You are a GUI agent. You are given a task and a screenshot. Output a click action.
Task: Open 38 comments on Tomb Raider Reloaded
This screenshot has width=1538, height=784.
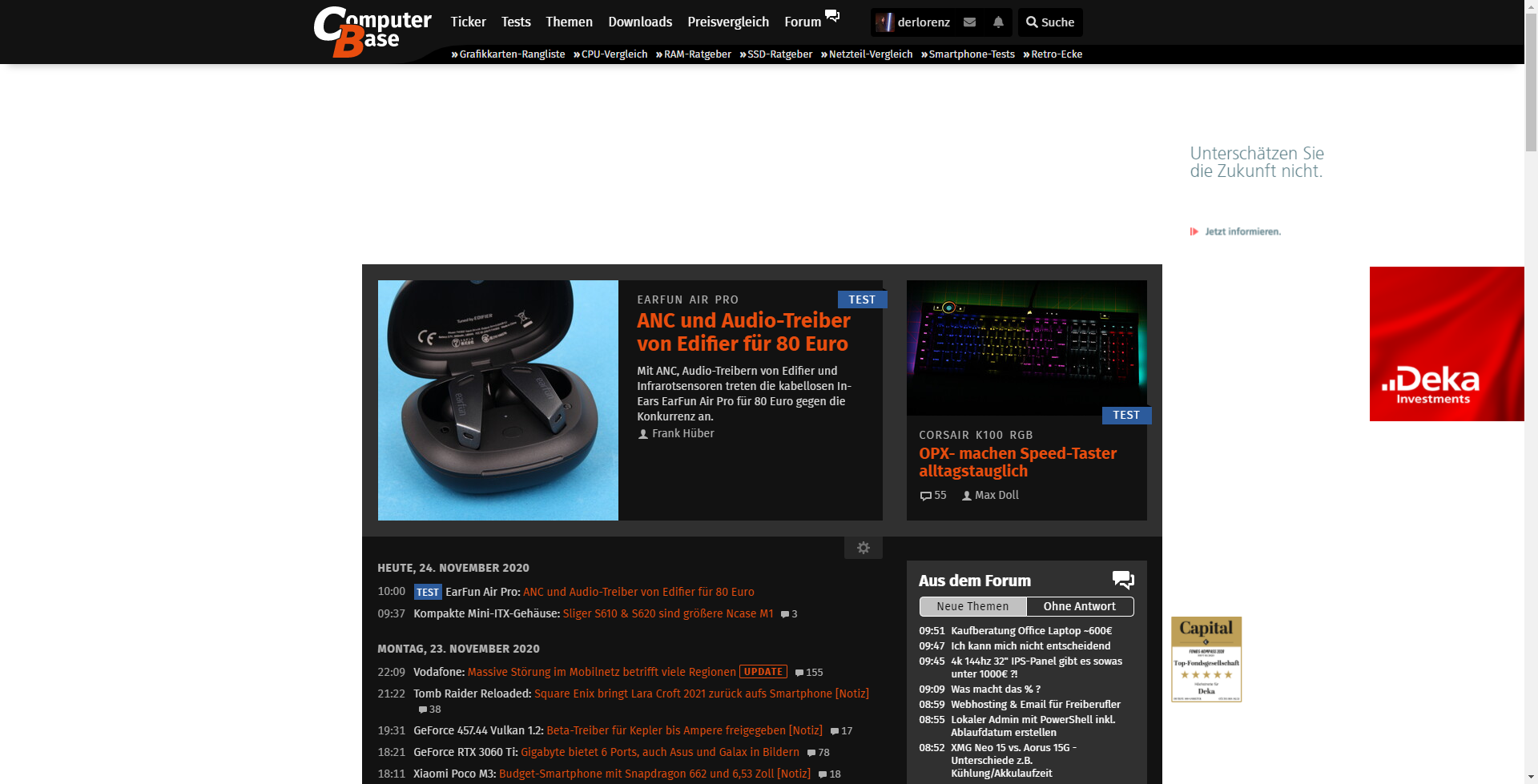(429, 710)
